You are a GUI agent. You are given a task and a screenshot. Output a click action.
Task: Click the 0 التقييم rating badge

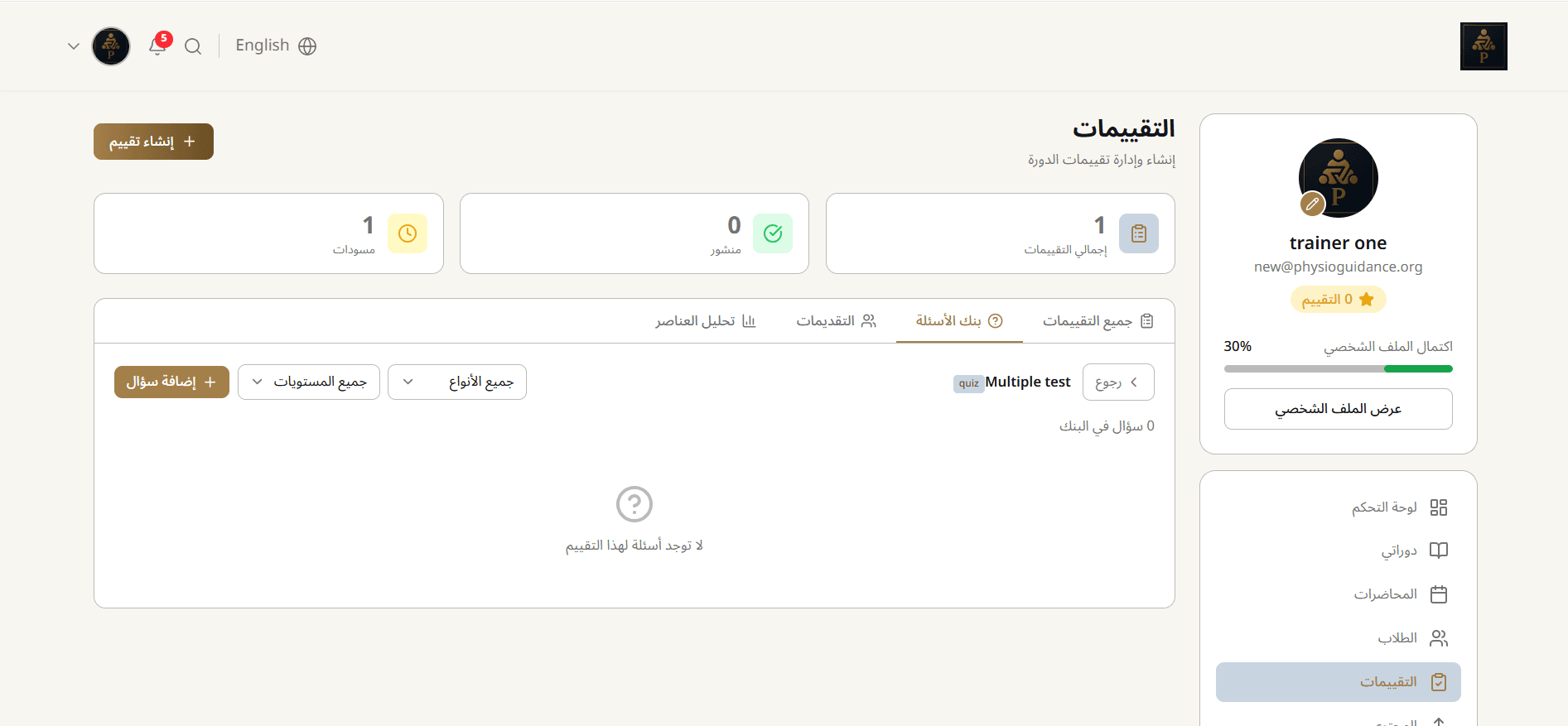pyautogui.click(x=1339, y=300)
